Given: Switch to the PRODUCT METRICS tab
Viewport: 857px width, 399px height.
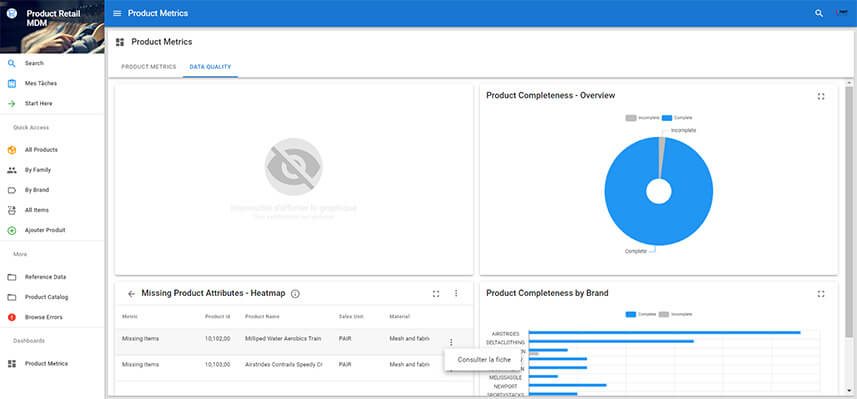Looking at the screenshot, I should 149,67.
